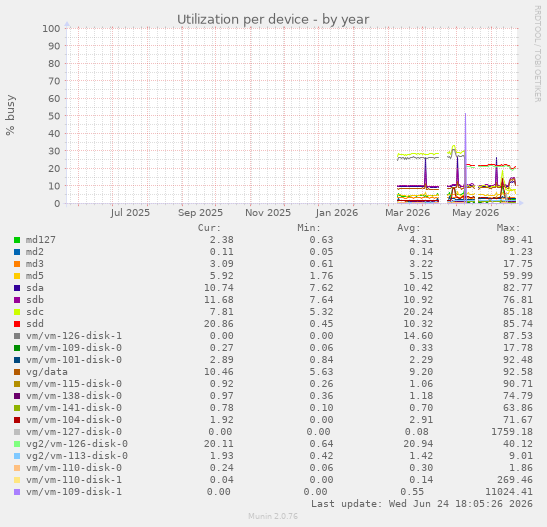The height and width of the screenshot is (527, 547).
Task: Select the md127 legend label
Action: pos(40,240)
